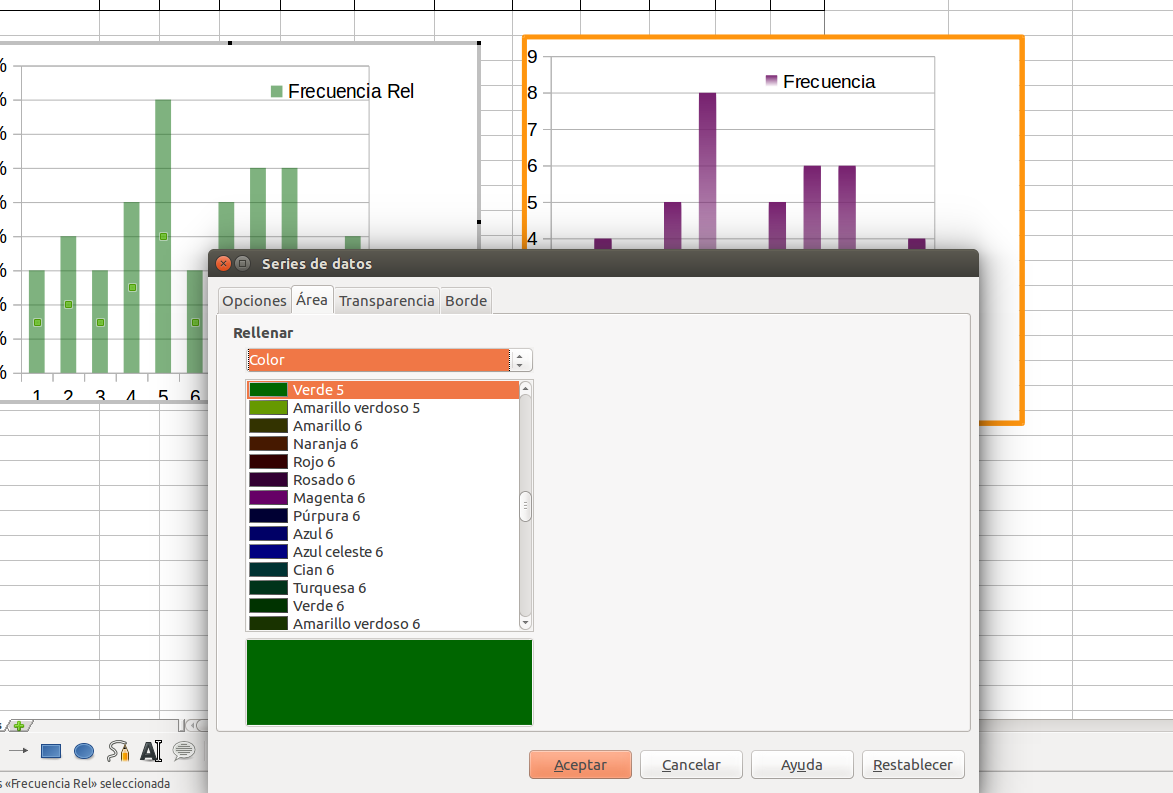1173x793 pixels.
Task: Pick the Magenta 6 color entry
Action: [x=329, y=498]
